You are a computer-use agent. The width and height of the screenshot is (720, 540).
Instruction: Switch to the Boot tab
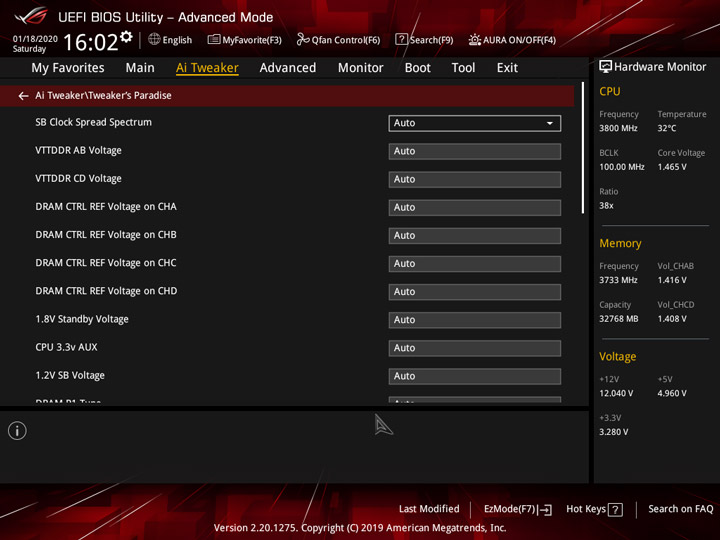point(417,68)
